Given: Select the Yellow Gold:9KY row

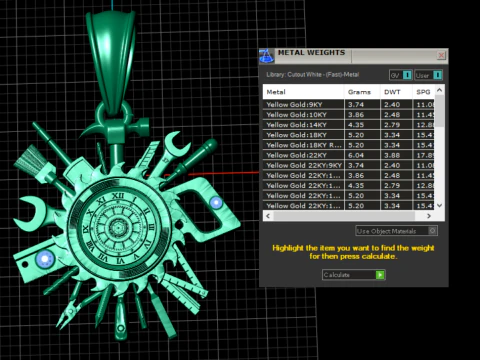Looking at the screenshot, I should [x=348, y=104].
